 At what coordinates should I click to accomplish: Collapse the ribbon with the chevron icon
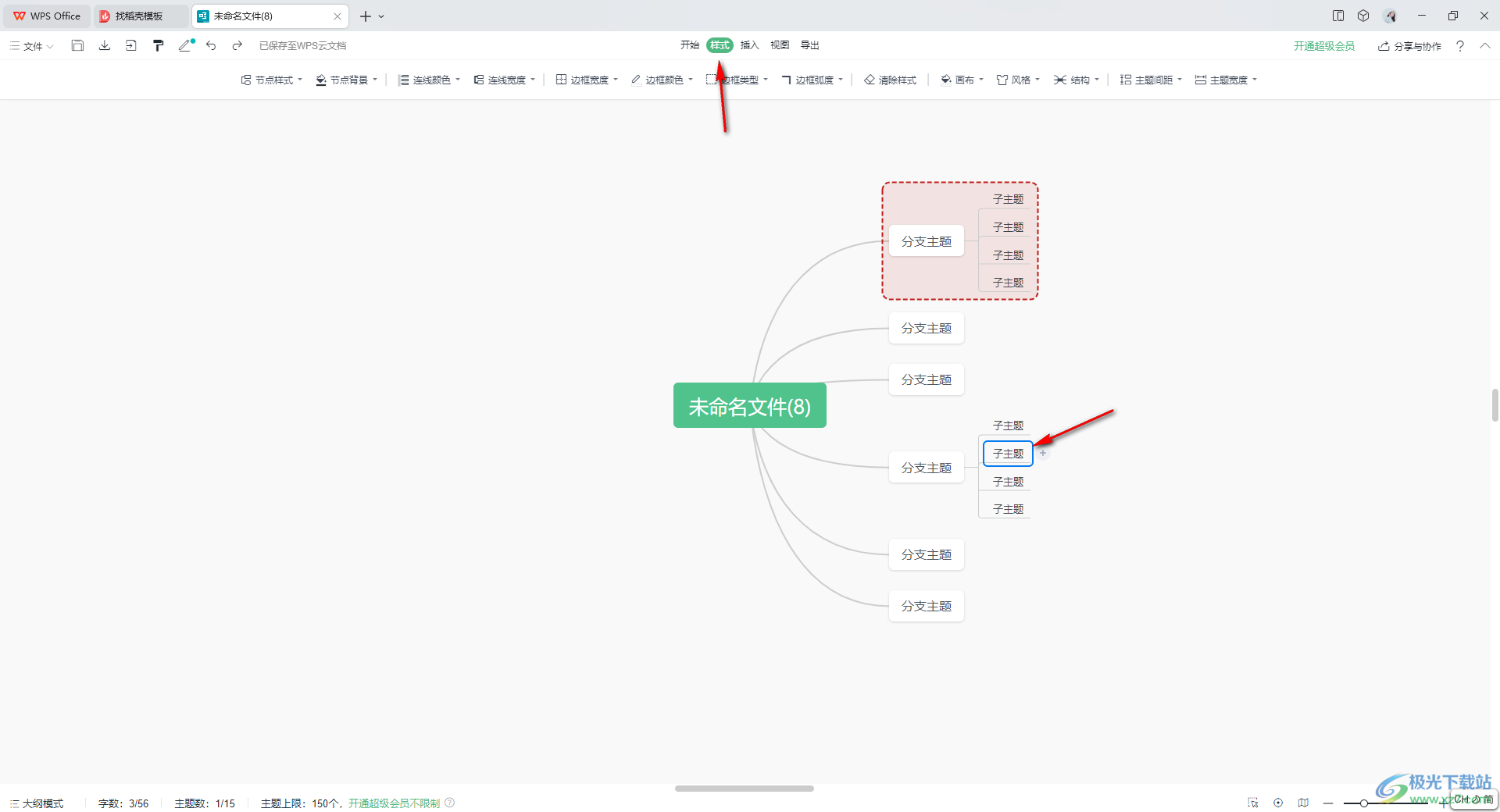coord(1484,45)
